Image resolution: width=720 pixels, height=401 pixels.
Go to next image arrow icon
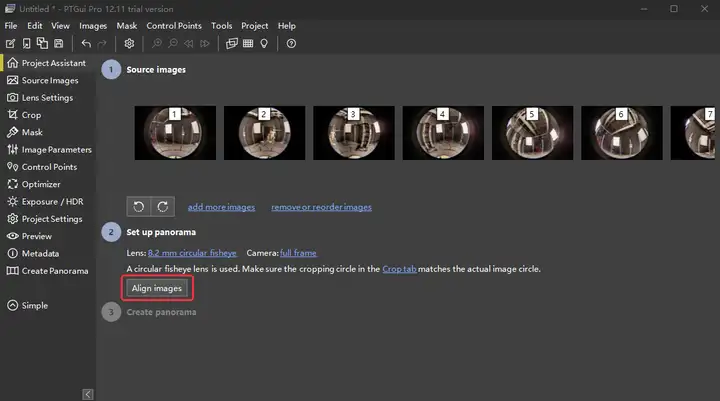point(205,44)
